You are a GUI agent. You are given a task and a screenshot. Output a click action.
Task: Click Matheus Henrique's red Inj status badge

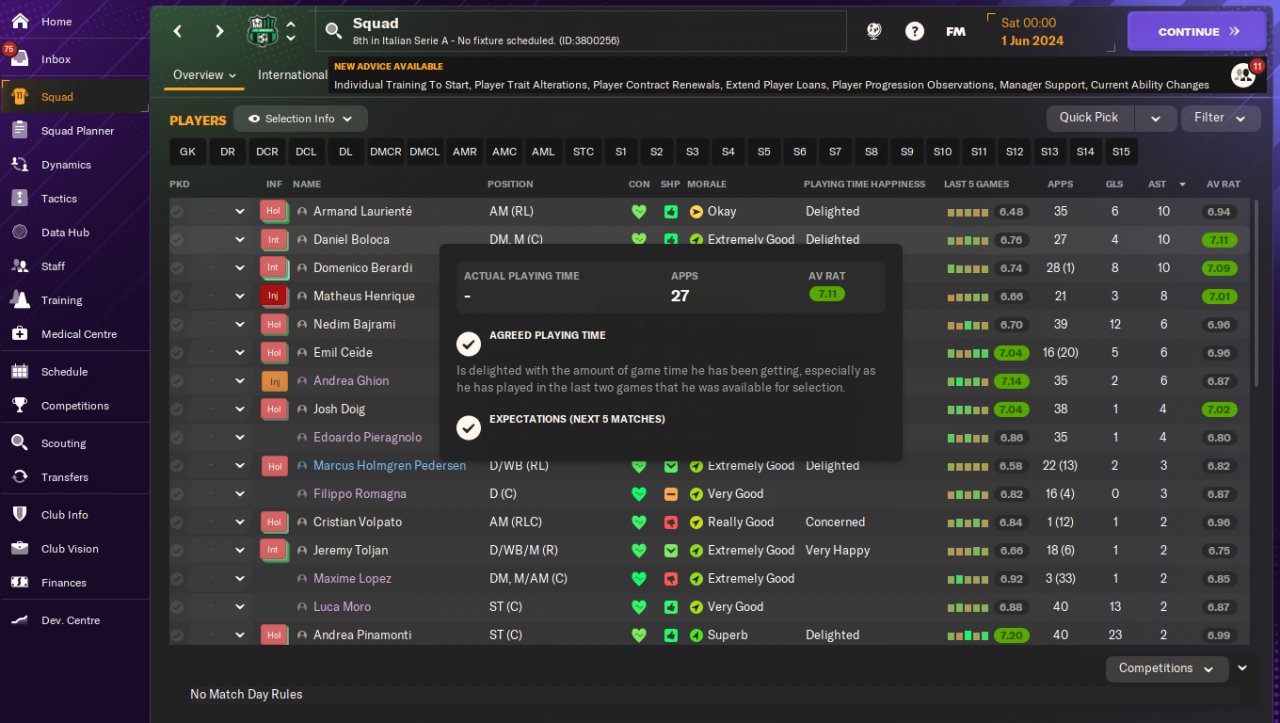coord(272,296)
